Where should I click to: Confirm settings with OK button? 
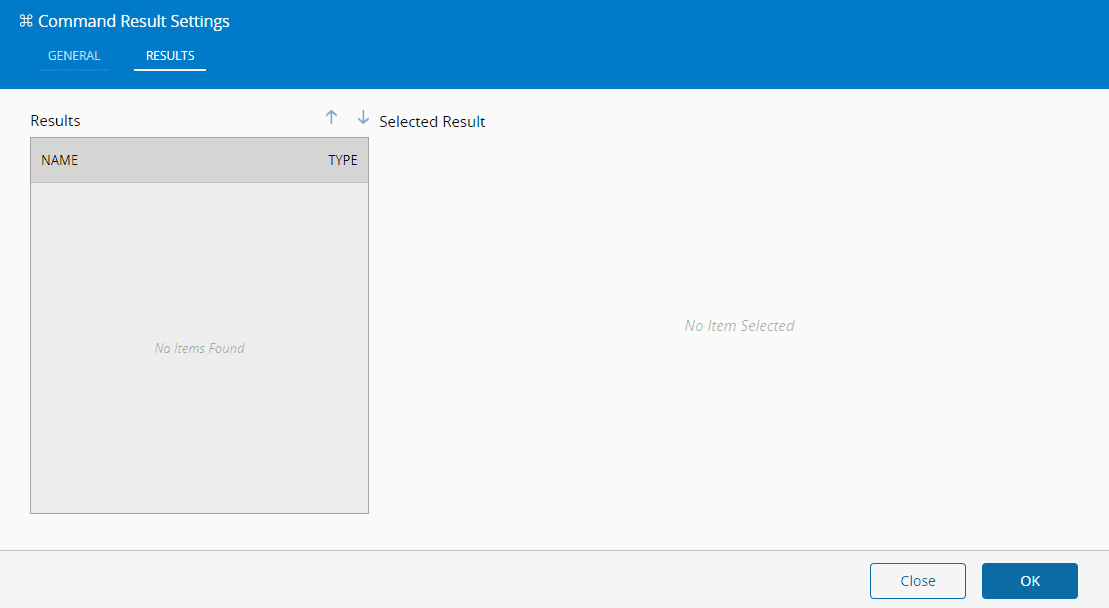[x=1030, y=581]
